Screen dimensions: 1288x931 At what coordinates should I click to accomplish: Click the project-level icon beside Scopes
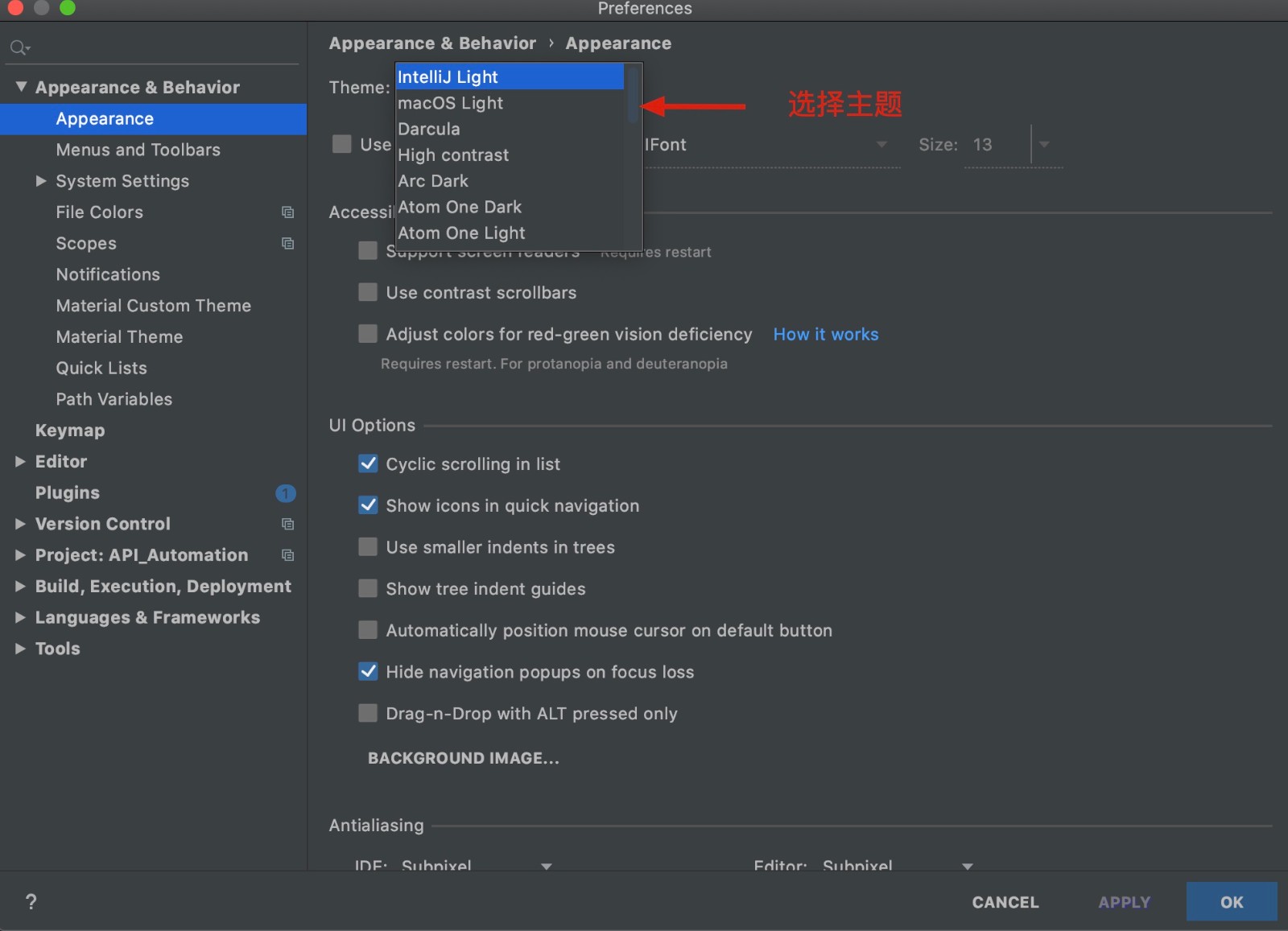point(287,244)
